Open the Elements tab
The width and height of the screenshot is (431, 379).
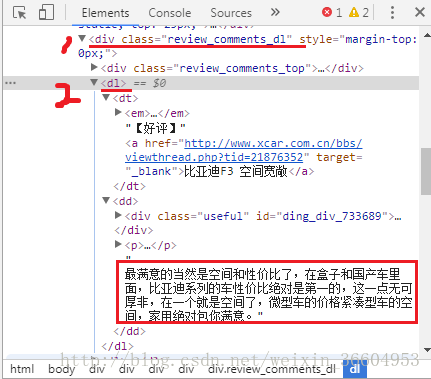(105, 13)
